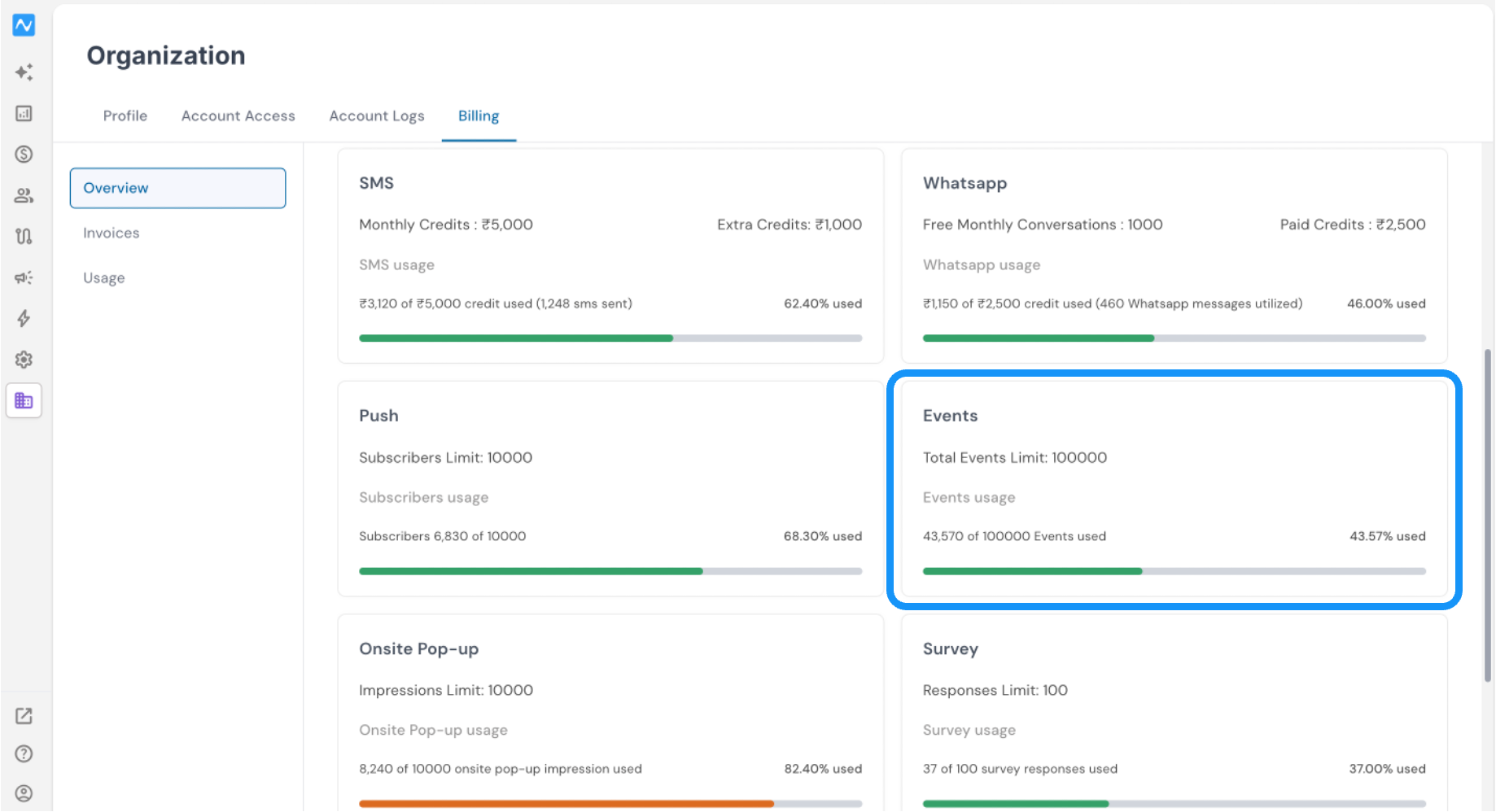Open the users audience icon in sidebar

point(24,195)
